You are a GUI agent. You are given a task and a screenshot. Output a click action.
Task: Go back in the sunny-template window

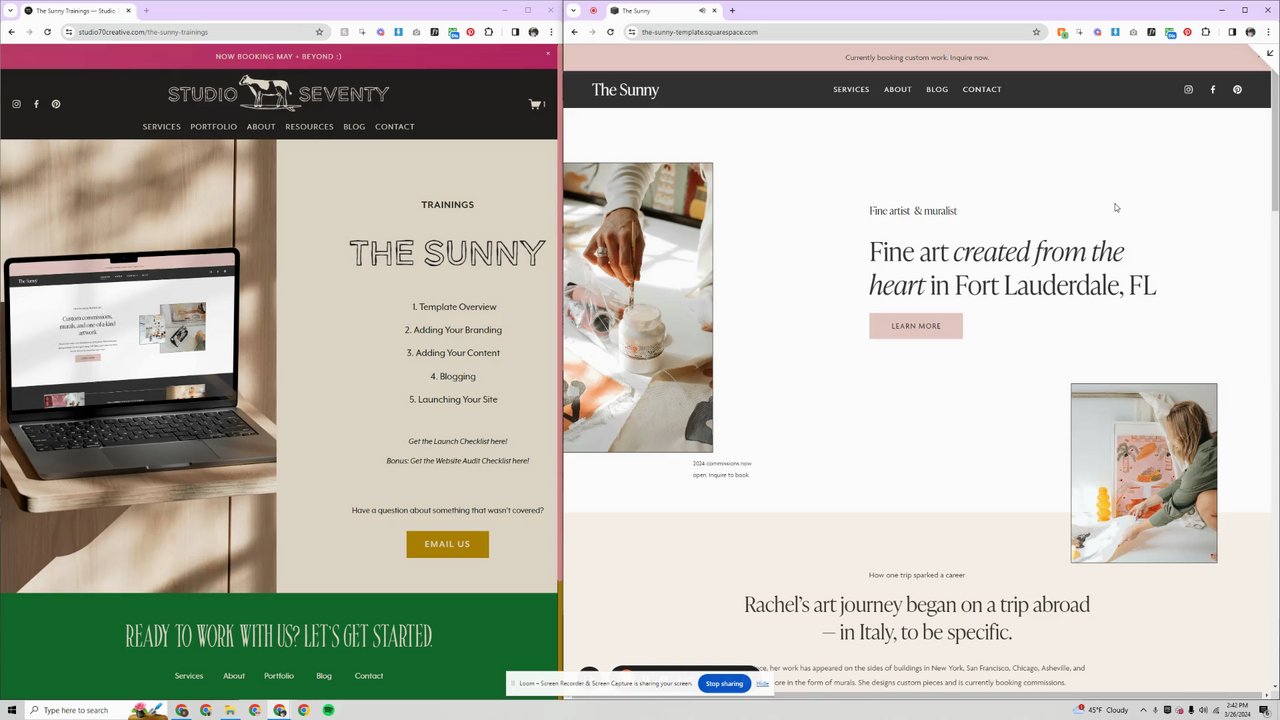[x=574, y=32]
